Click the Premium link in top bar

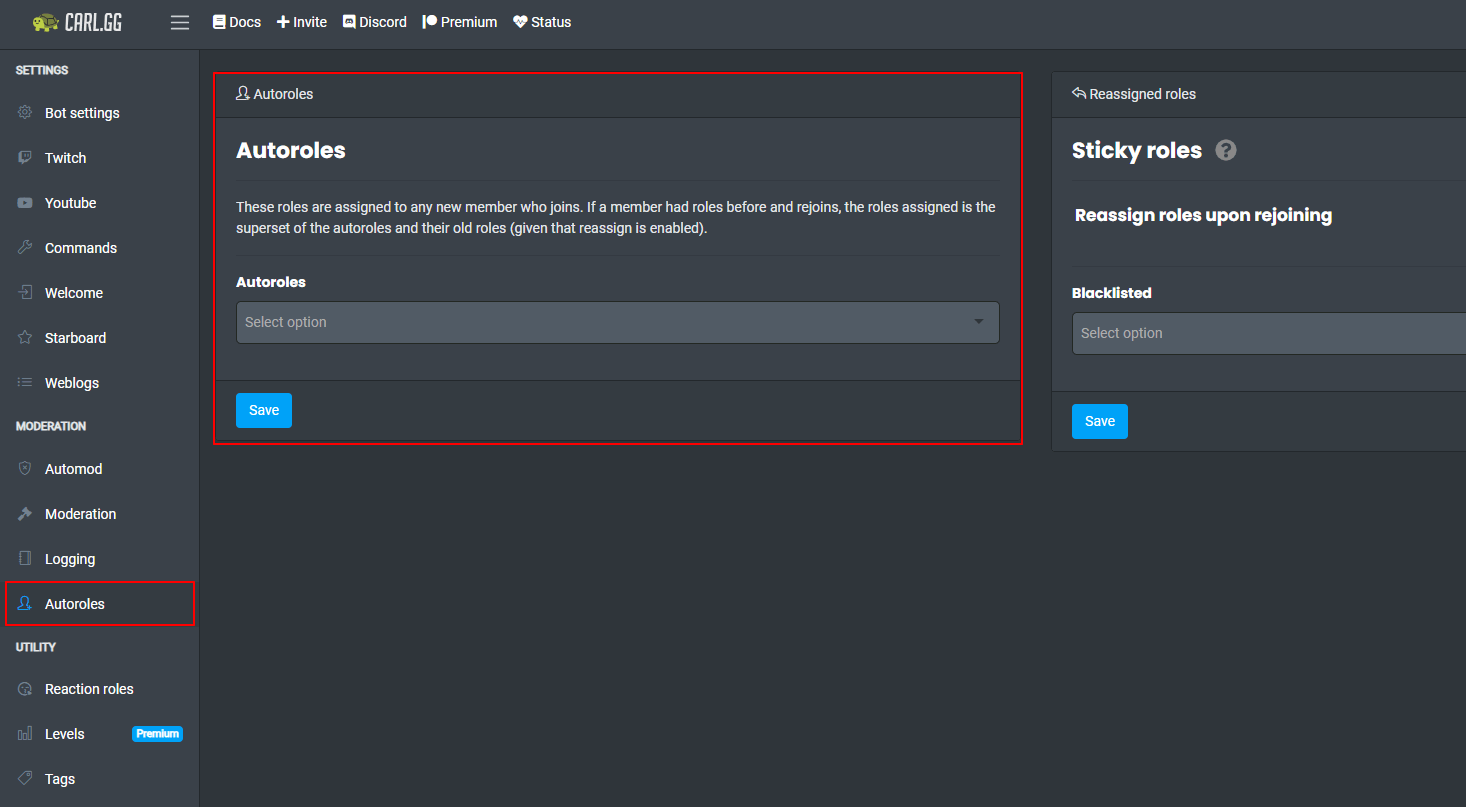459,21
